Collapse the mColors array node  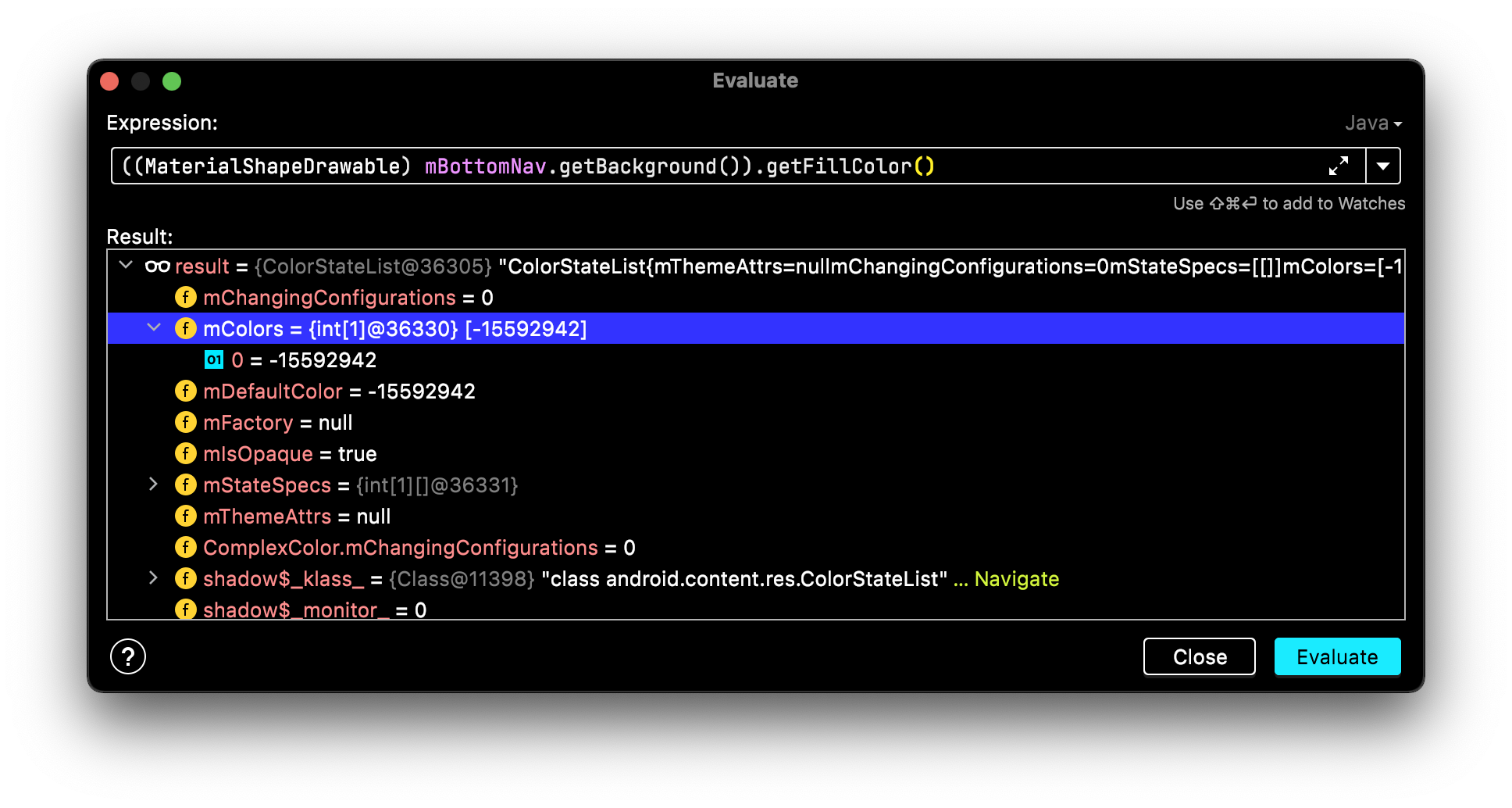pyautogui.click(x=154, y=328)
